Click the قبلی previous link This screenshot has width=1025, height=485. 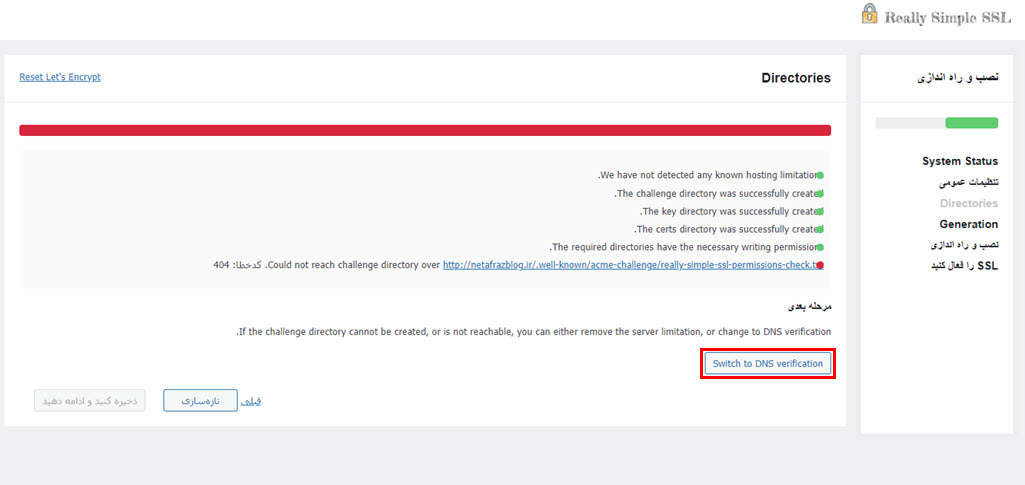click(x=252, y=401)
